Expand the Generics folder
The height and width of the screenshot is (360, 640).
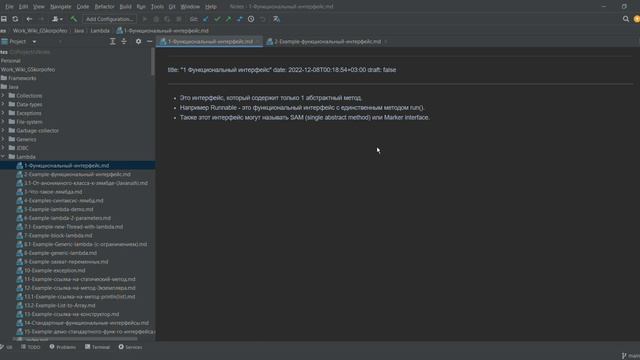click(3, 139)
